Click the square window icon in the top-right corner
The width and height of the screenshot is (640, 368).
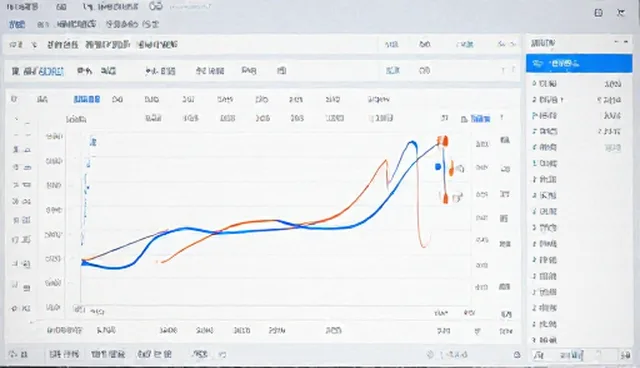598,13
